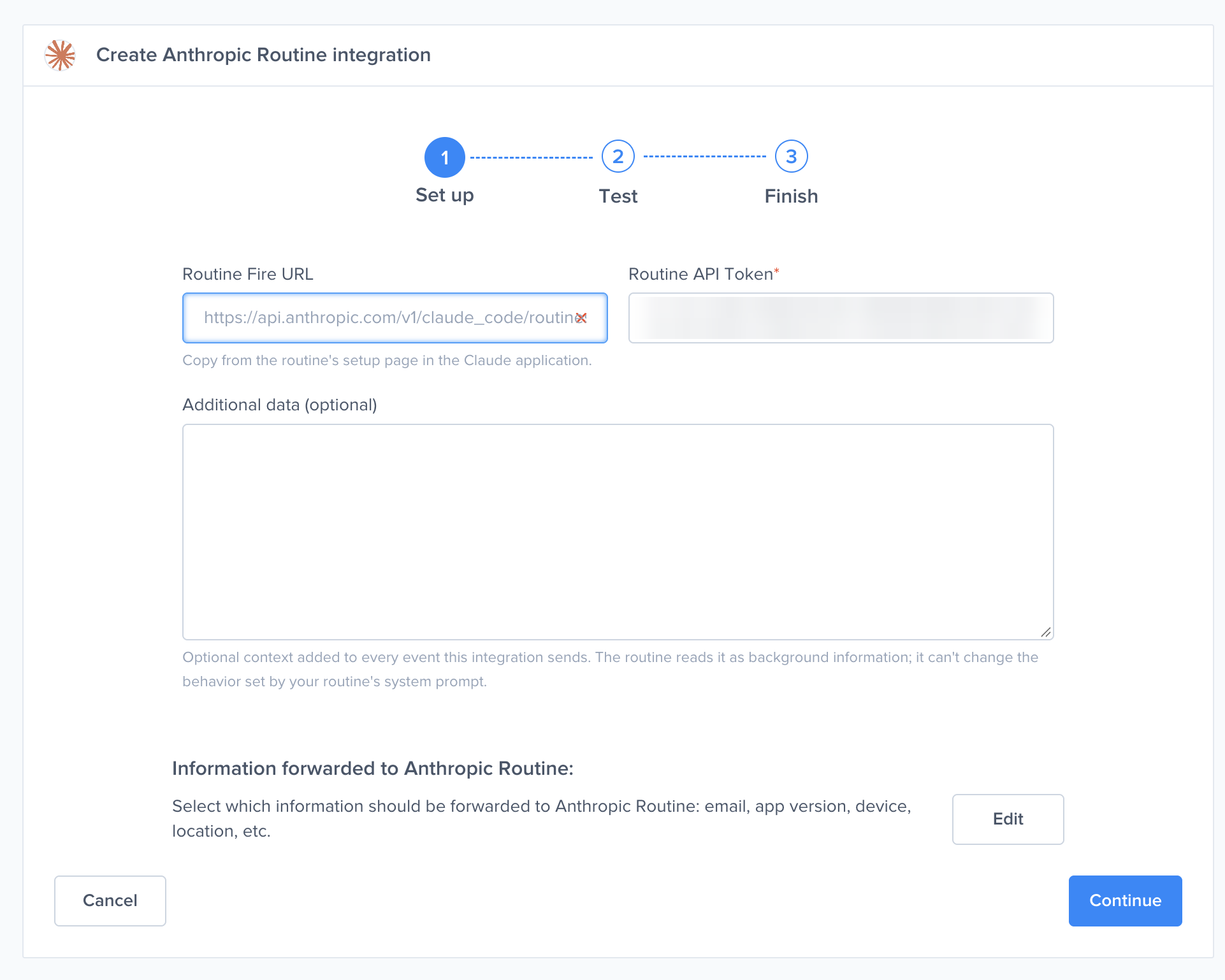
Task: Select step 1 Set up circle
Action: pyautogui.click(x=445, y=157)
